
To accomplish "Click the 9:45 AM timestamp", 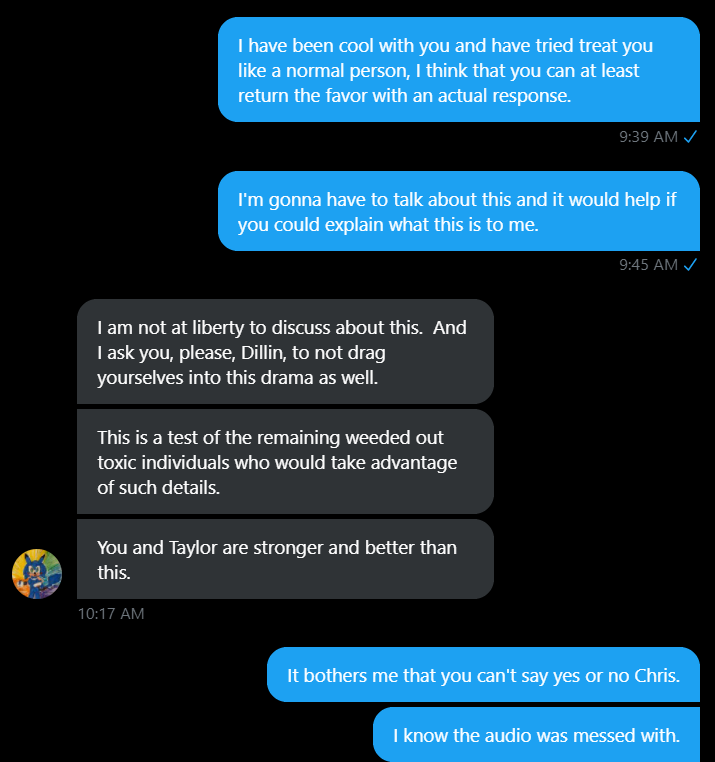I will click(648, 265).
